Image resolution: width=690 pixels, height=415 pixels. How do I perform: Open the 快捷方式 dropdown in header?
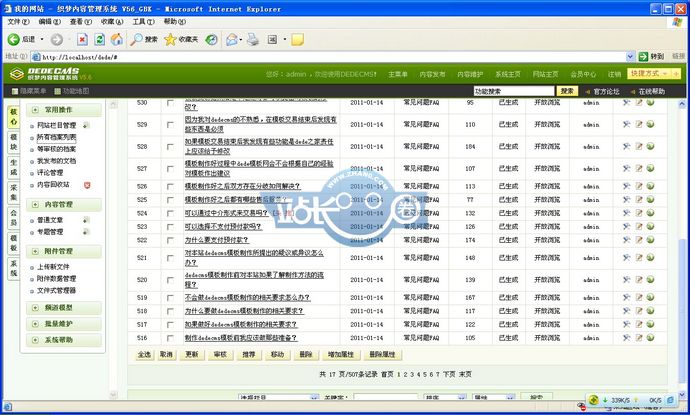pos(654,73)
